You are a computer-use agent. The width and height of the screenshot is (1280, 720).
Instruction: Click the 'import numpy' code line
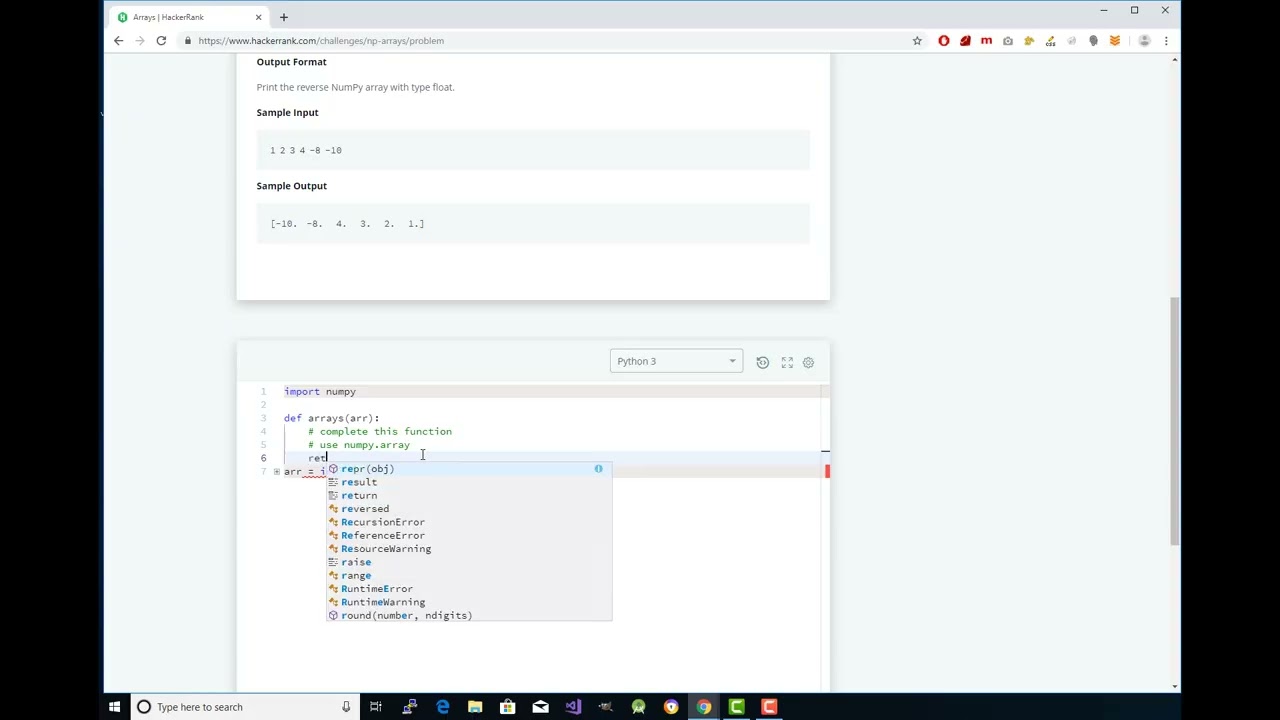point(320,392)
